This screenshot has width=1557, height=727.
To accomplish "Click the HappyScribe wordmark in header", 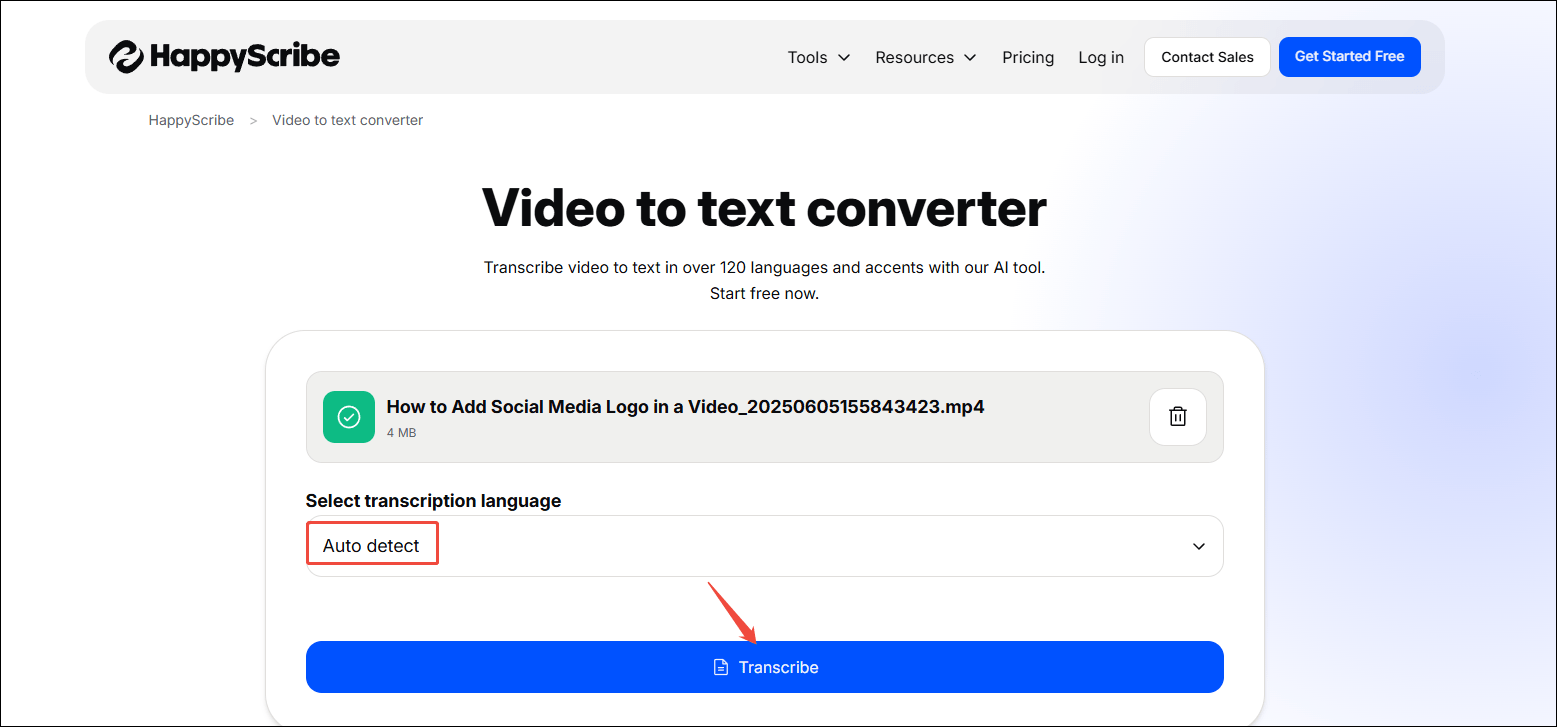I will click(x=245, y=57).
